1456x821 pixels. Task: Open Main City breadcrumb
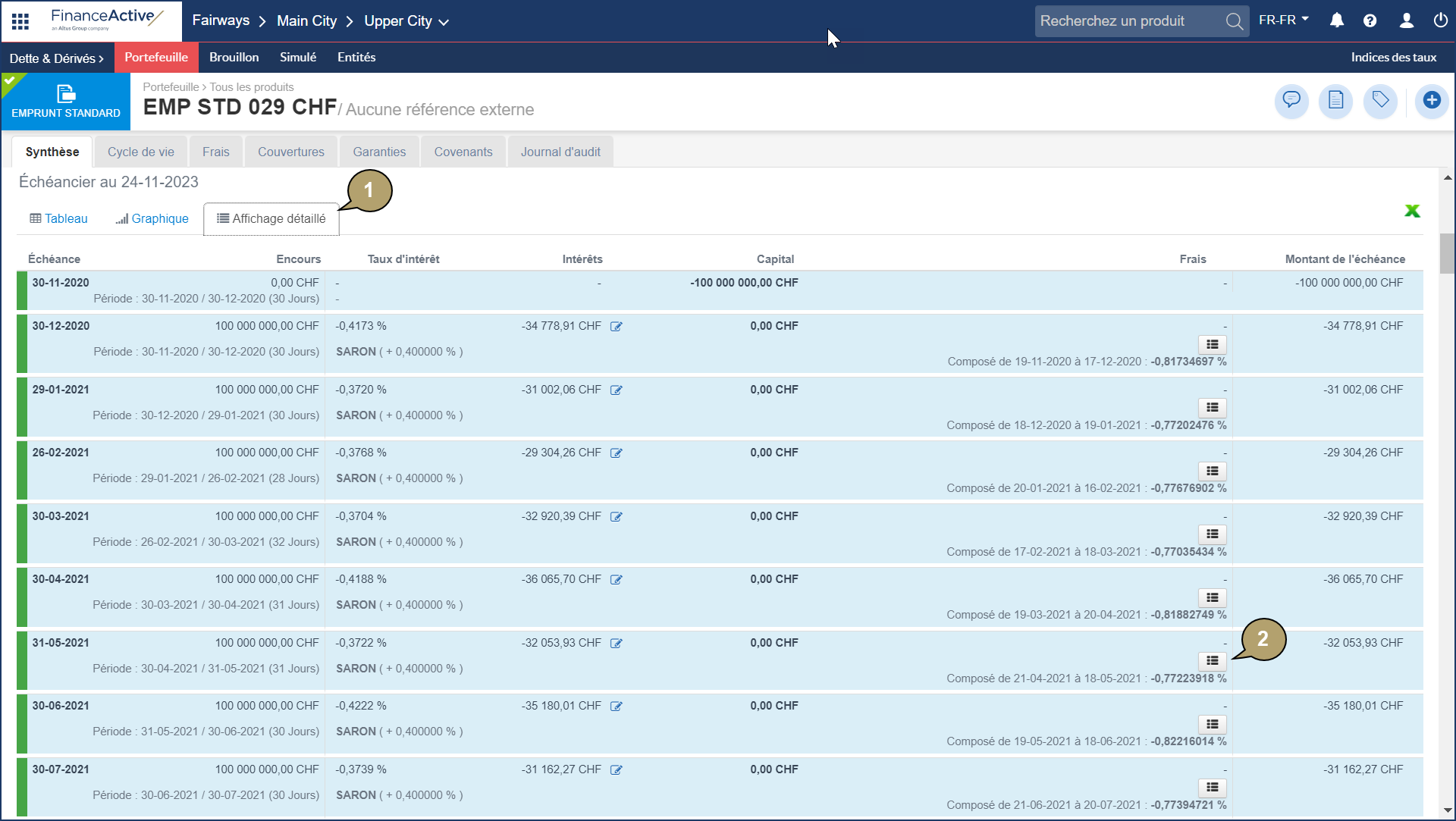[x=306, y=20]
